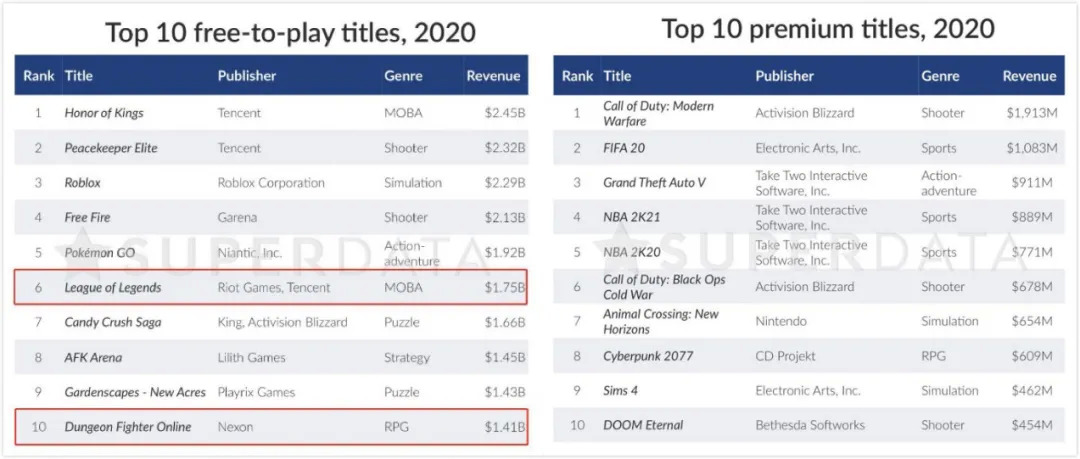The image size is (1080, 459).
Task: Select Animal Crossing: New Horizons title
Action: click(660, 321)
